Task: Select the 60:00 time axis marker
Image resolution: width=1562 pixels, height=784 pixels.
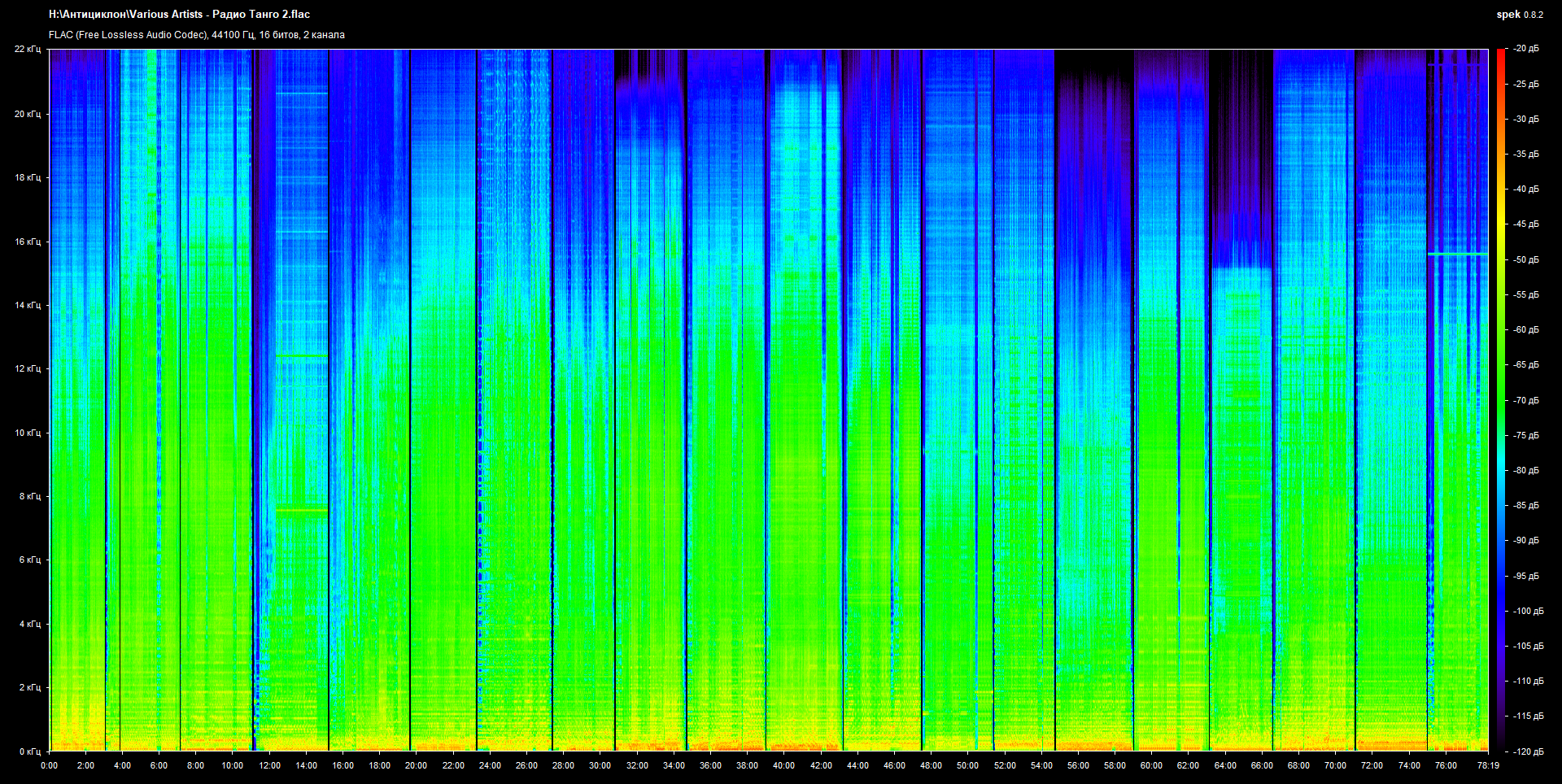Action: tap(1151, 765)
